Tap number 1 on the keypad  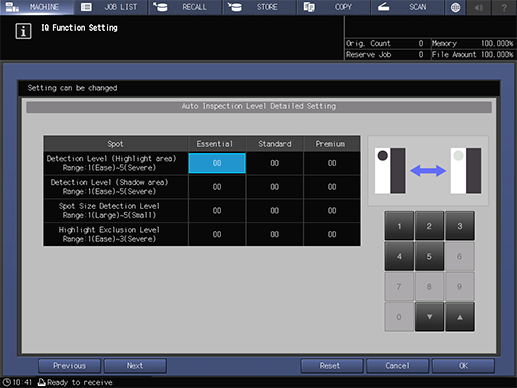(399, 226)
